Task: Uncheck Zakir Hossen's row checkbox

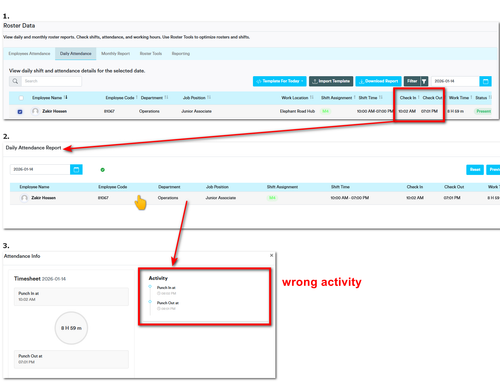Action: [x=20, y=112]
